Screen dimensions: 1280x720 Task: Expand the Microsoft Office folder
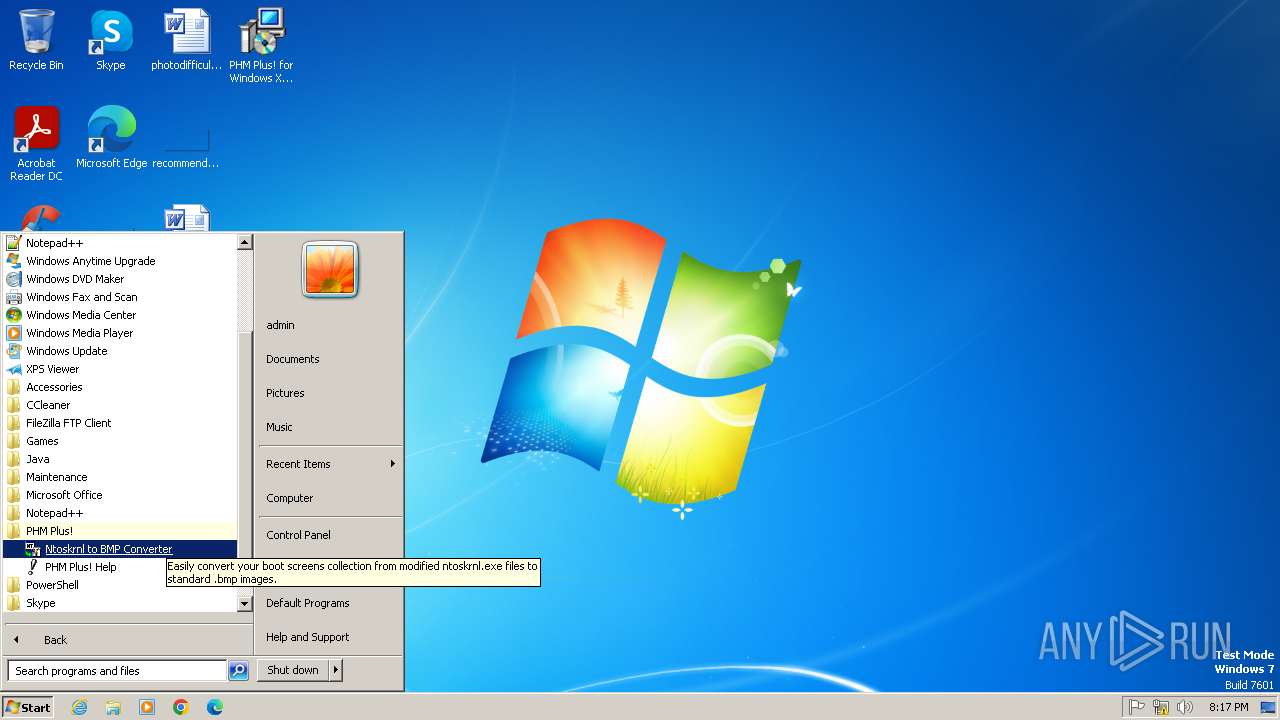[x=120, y=495]
